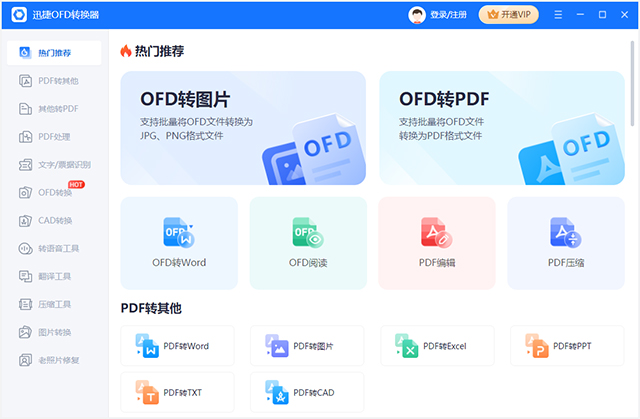Click the PDF压缩 label text

(566, 263)
